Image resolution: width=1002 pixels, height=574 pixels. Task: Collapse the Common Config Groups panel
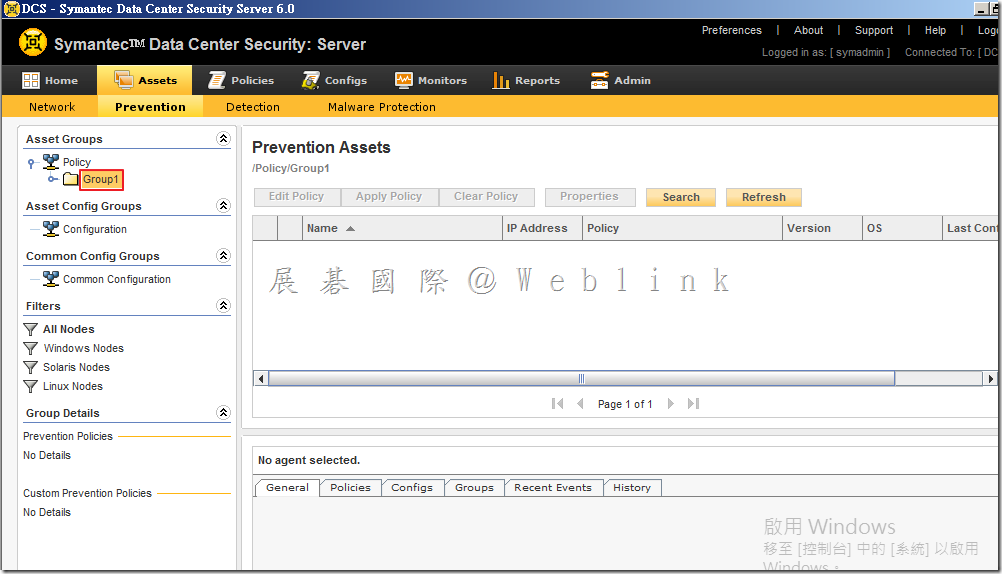(223, 255)
